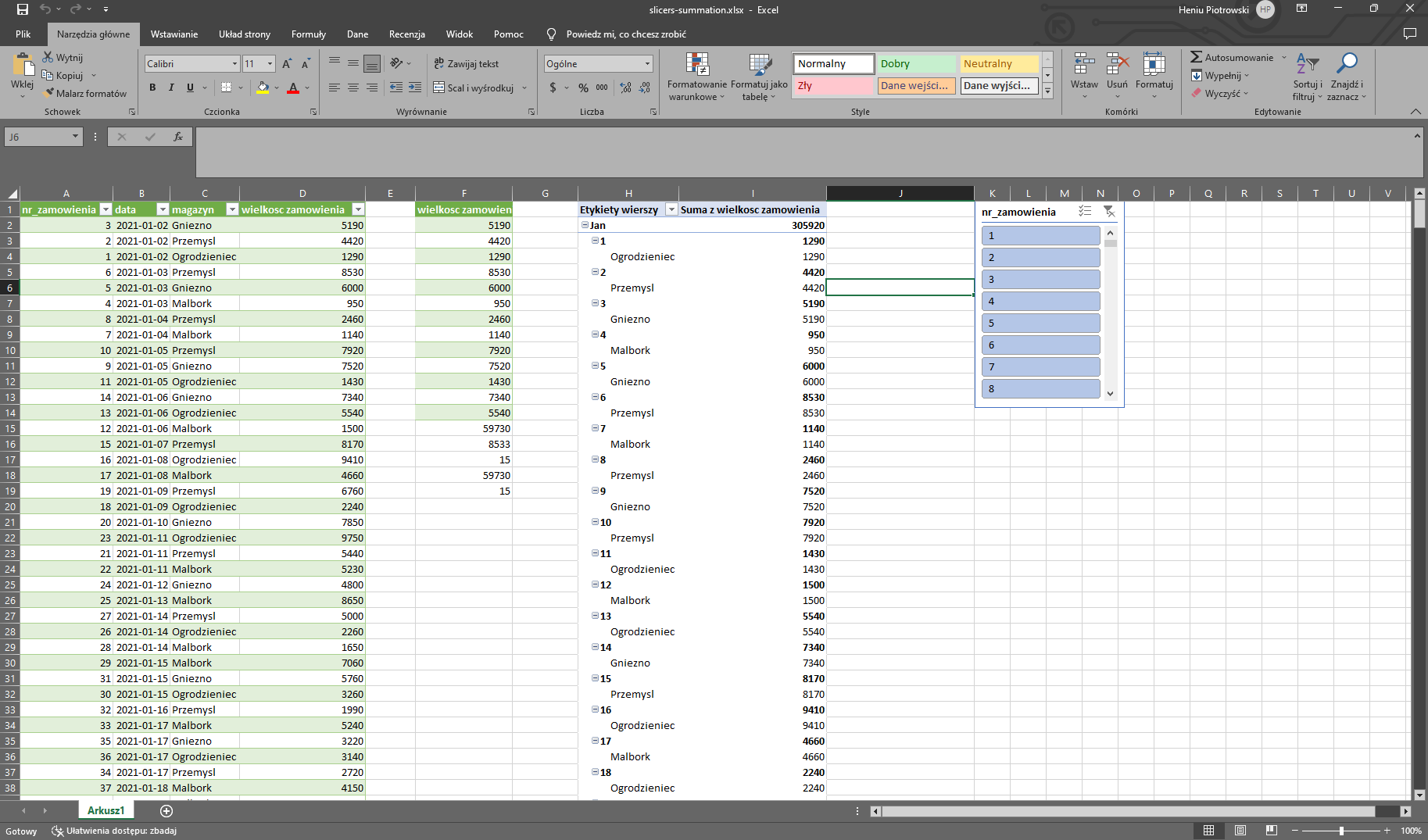Click the Formatowanie warunkowe icon
The height and width of the screenshot is (840, 1428).
click(x=696, y=64)
